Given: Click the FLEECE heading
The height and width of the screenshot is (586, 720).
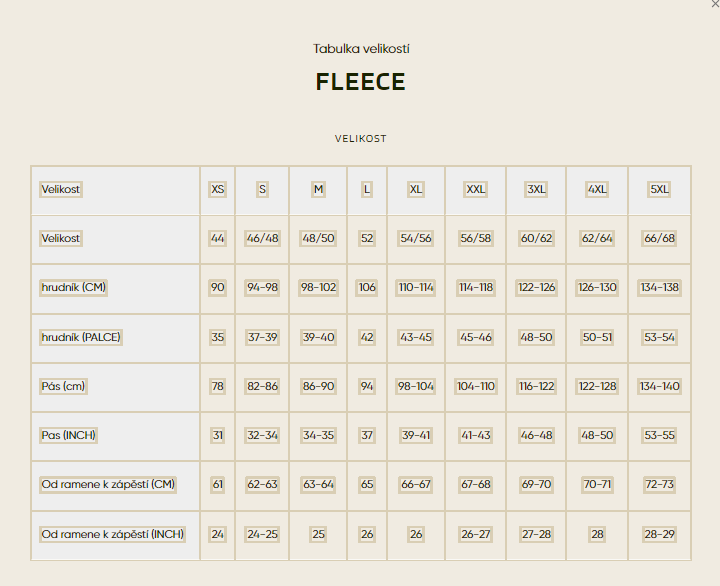Looking at the screenshot, I should pyautogui.click(x=360, y=82).
